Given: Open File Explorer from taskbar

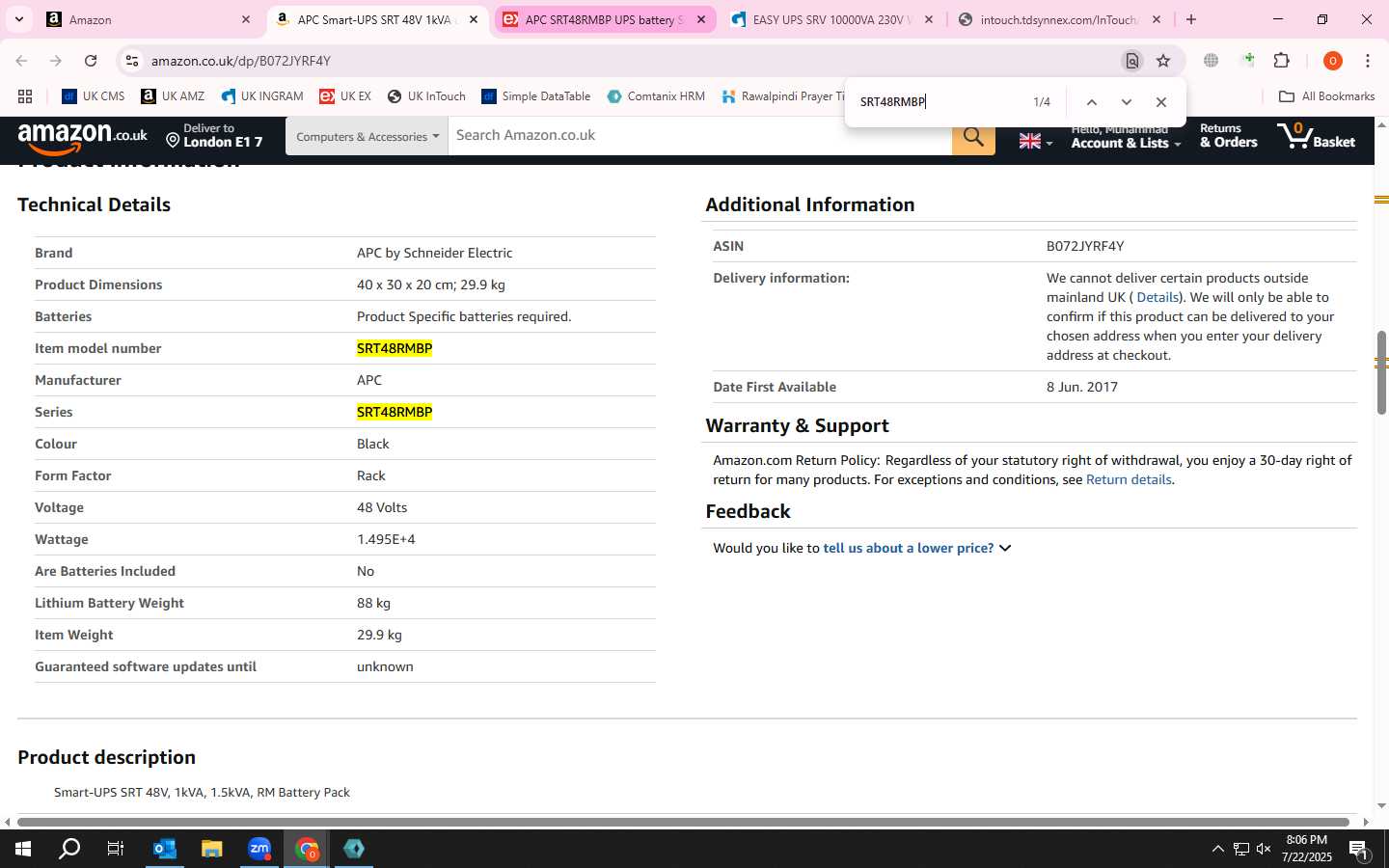Looking at the screenshot, I should point(211,849).
